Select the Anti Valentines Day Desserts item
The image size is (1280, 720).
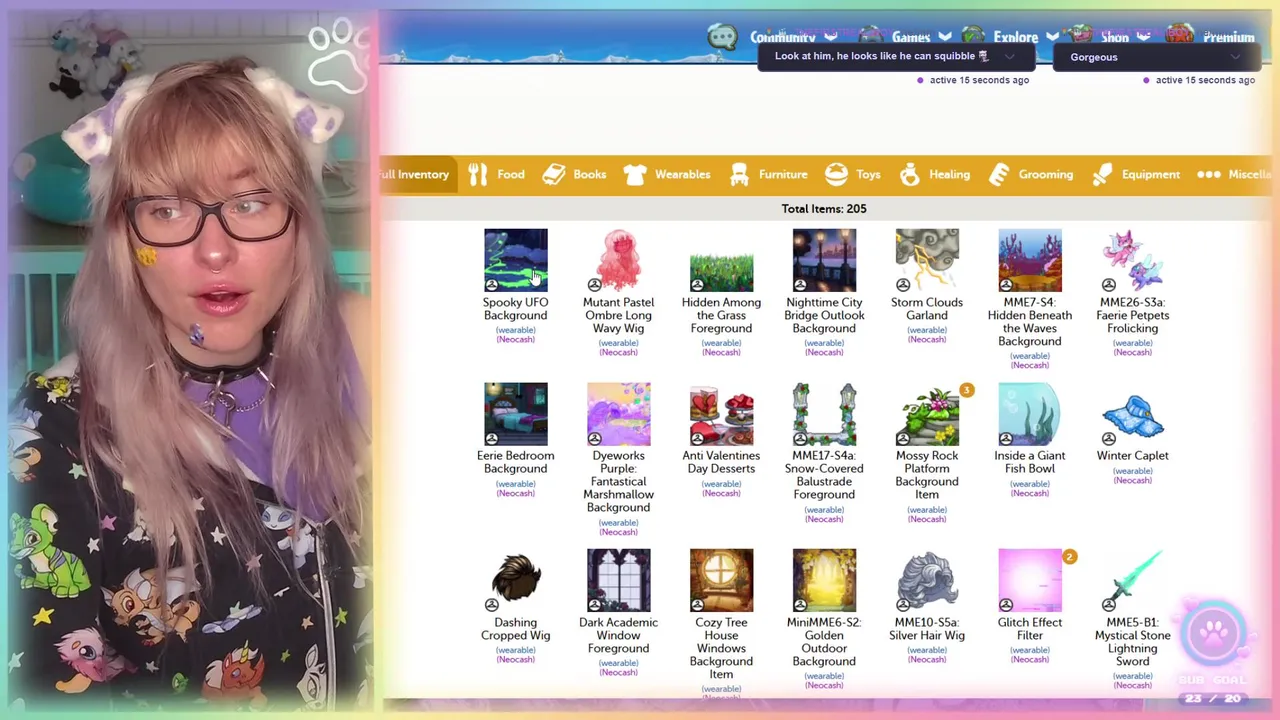(x=721, y=413)
